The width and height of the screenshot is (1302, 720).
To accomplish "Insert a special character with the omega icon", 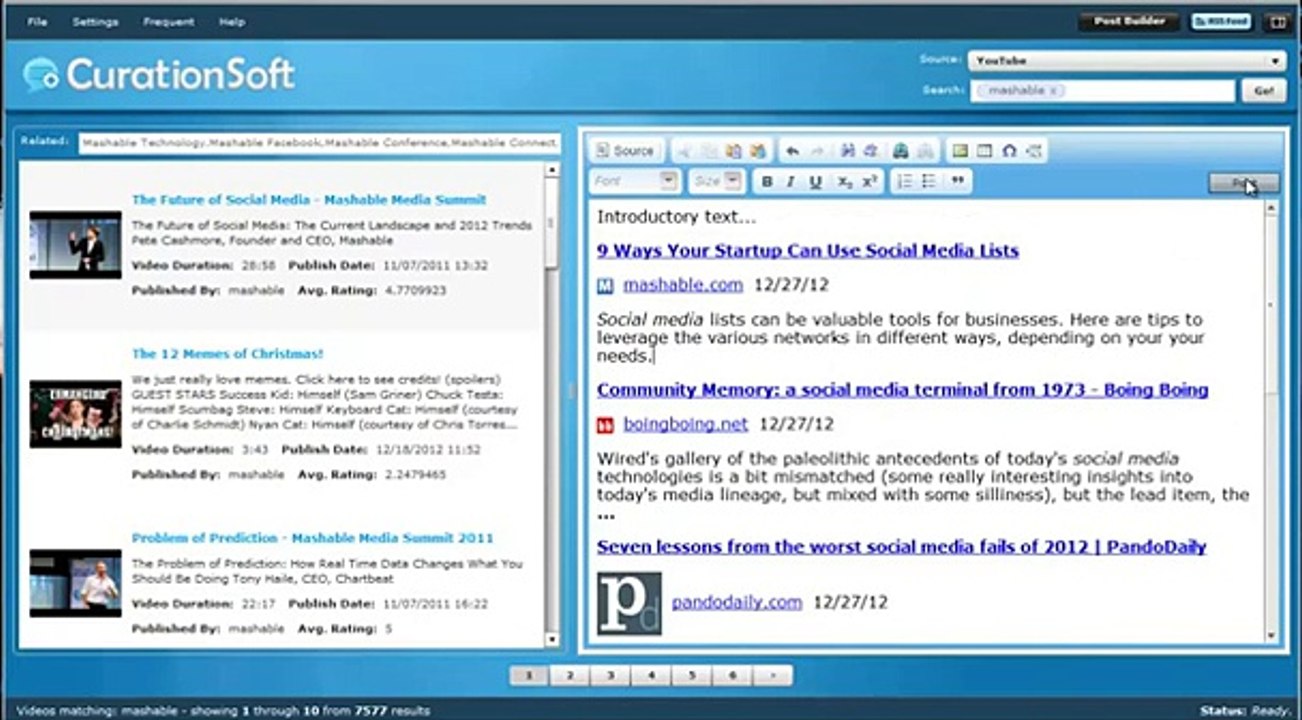I will pyautogui.click(x=1009, y=151).
